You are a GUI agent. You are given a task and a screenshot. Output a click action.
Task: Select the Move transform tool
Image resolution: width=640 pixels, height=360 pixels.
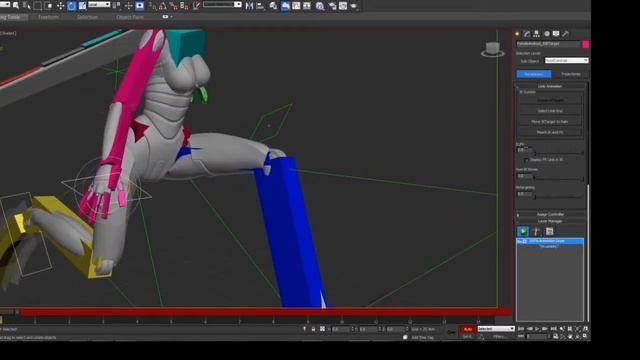pyautogui.click(x=60, y=6)
